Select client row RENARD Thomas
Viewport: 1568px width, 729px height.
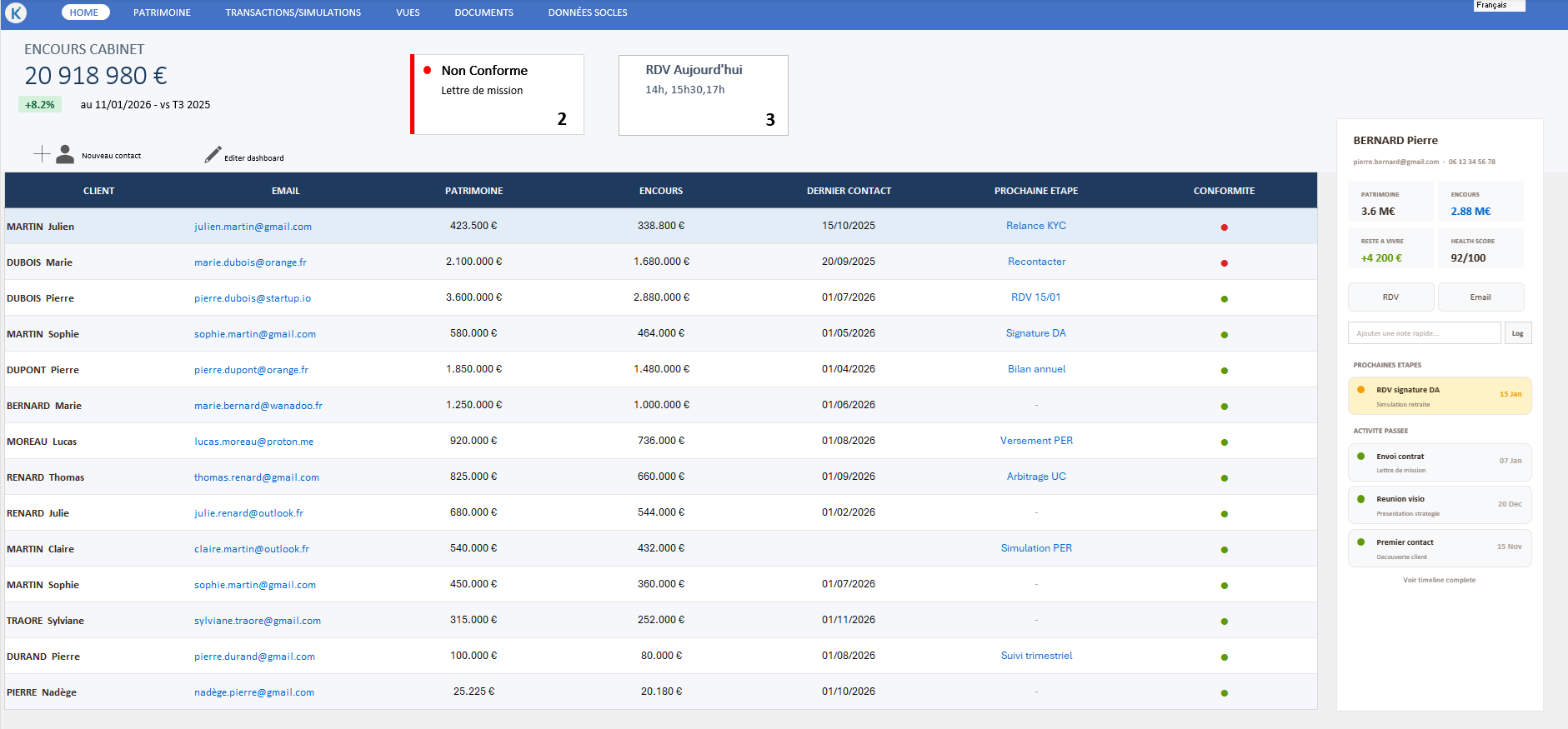[x=661, y=477]
